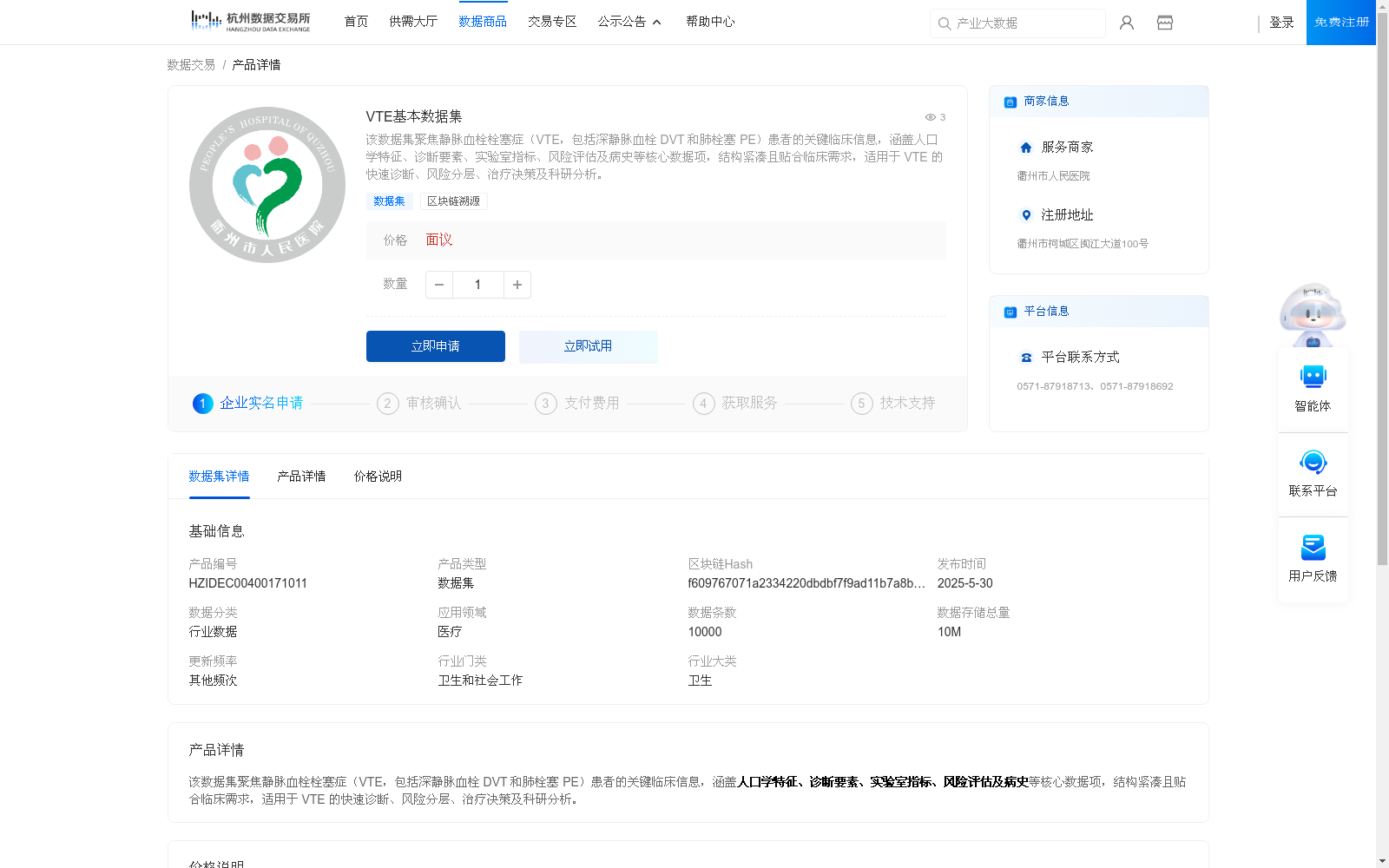Click step 5 技术支持

click(x=893, y=404)
